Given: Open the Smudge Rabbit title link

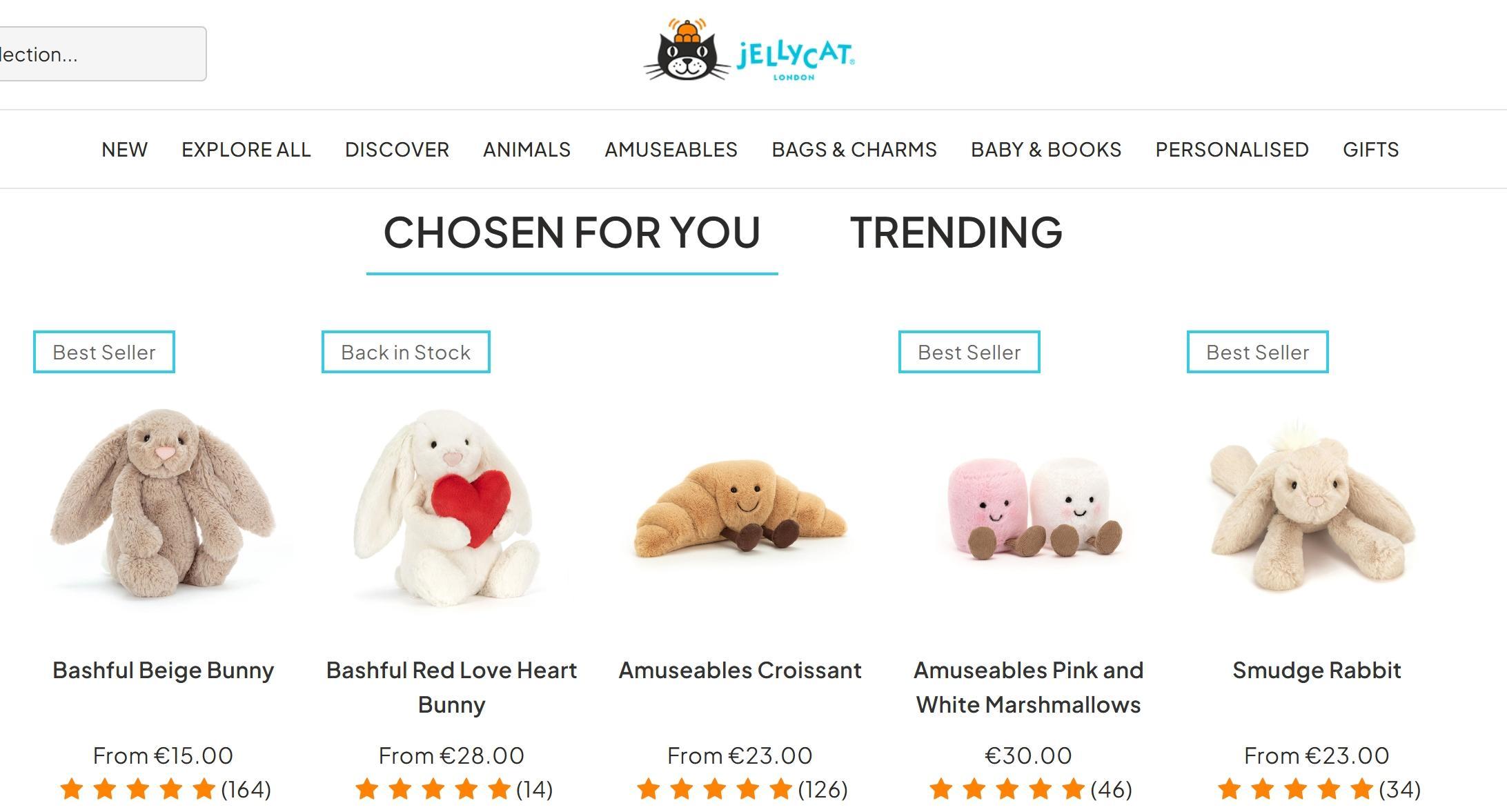Looking at the screenshot, I should click(1317, 670).
